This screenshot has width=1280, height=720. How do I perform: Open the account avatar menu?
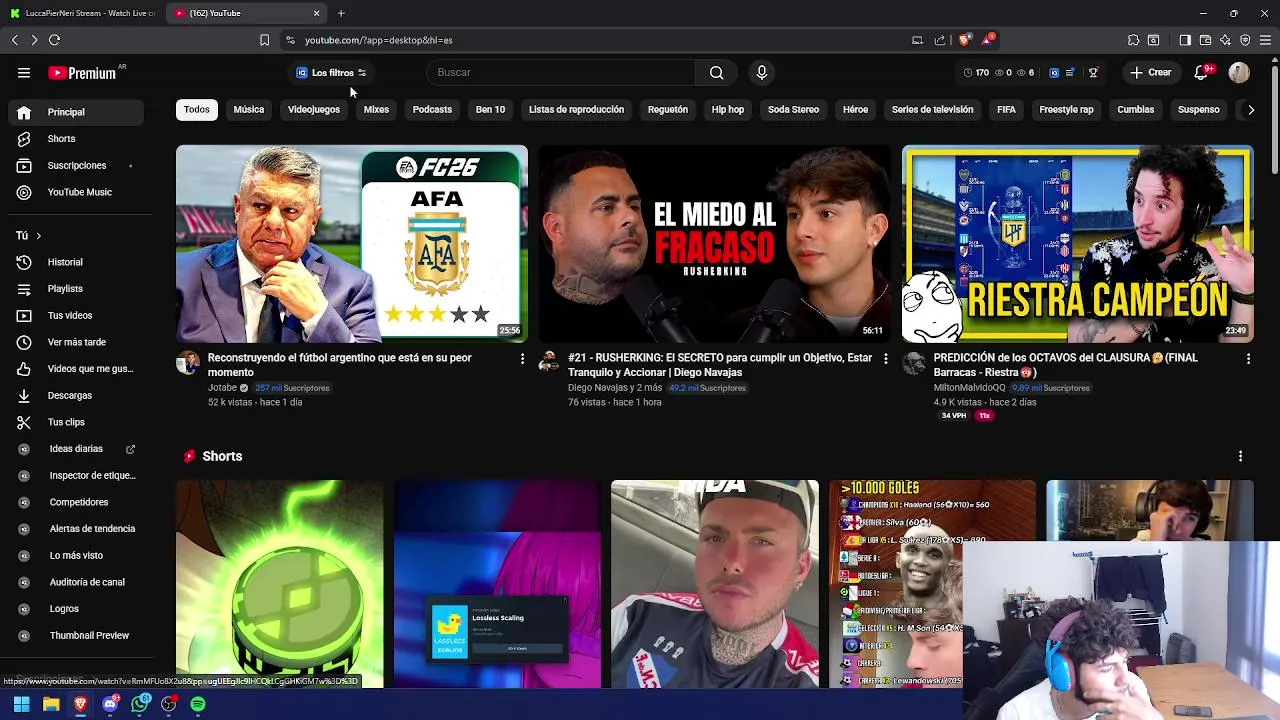tap(1239, 72)
